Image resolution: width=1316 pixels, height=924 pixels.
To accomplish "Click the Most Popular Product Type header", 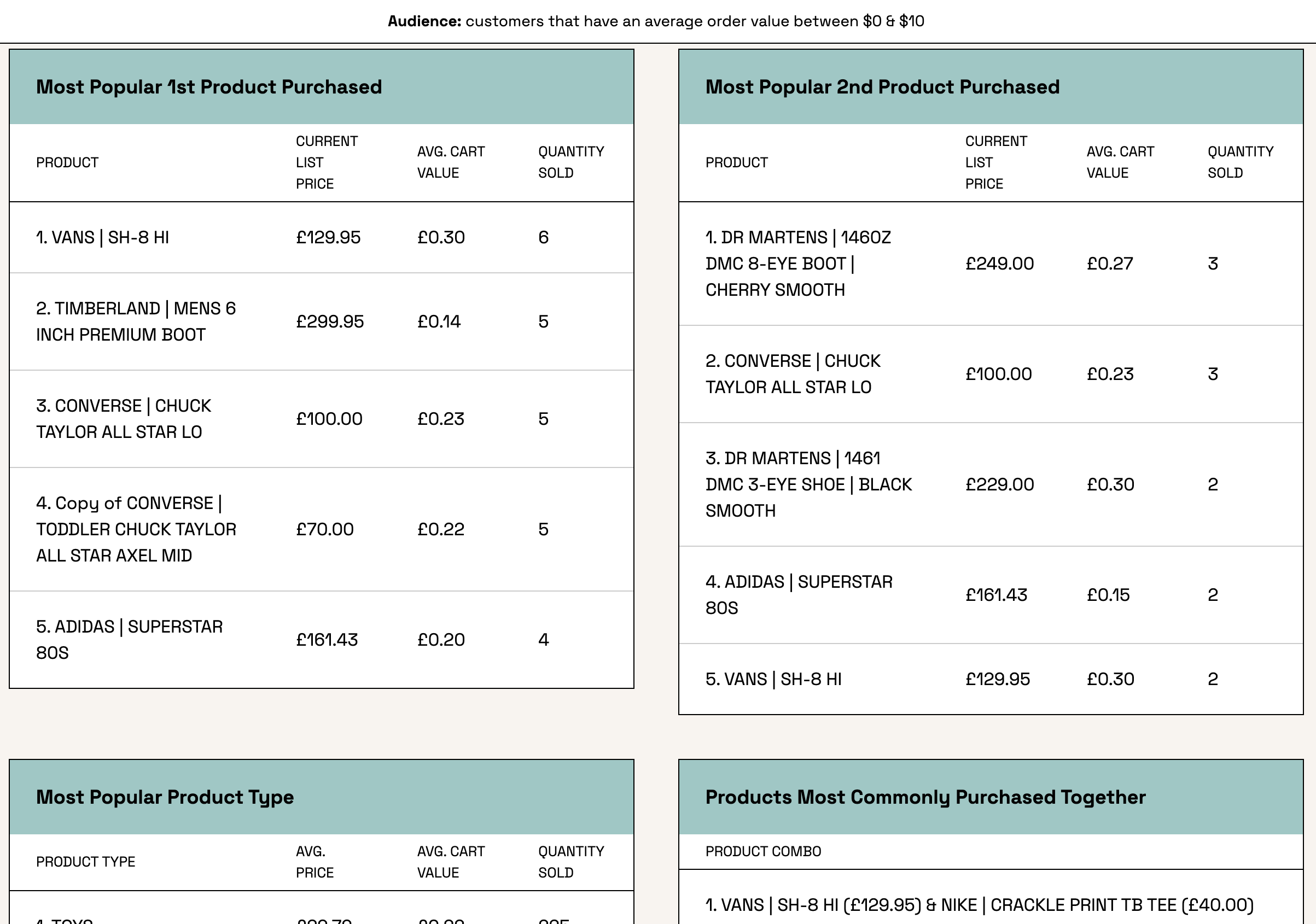I will [x=165, y=797].
